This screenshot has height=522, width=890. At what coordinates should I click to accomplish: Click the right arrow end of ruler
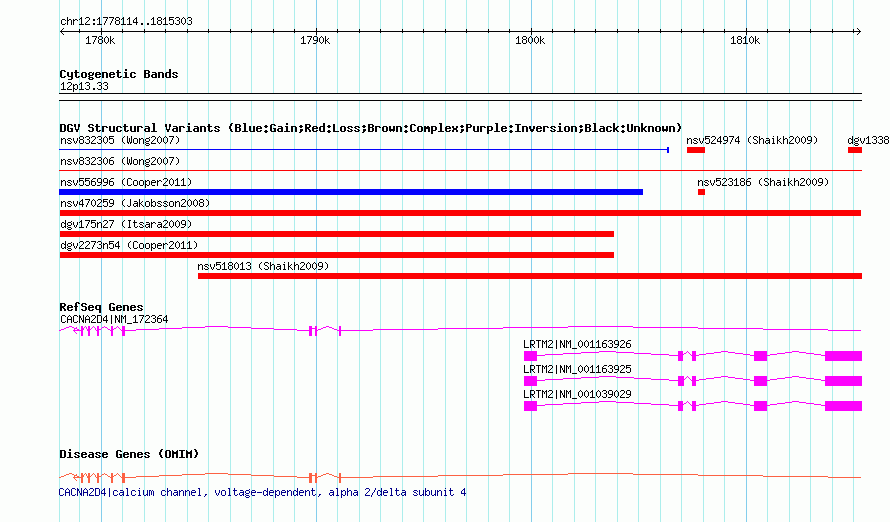(x=858, y=32)
